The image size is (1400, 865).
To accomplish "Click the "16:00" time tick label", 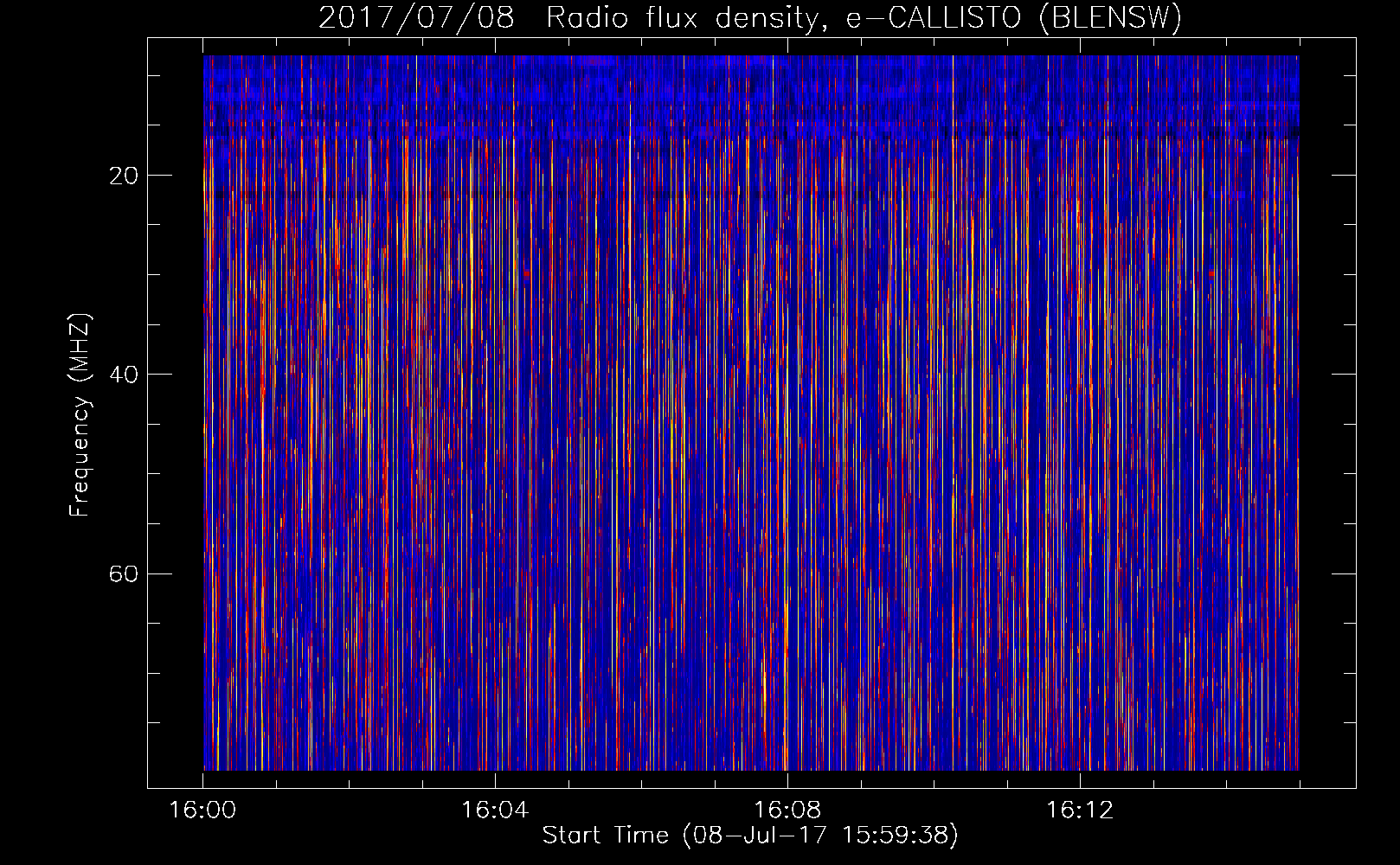I will (202, 811).
